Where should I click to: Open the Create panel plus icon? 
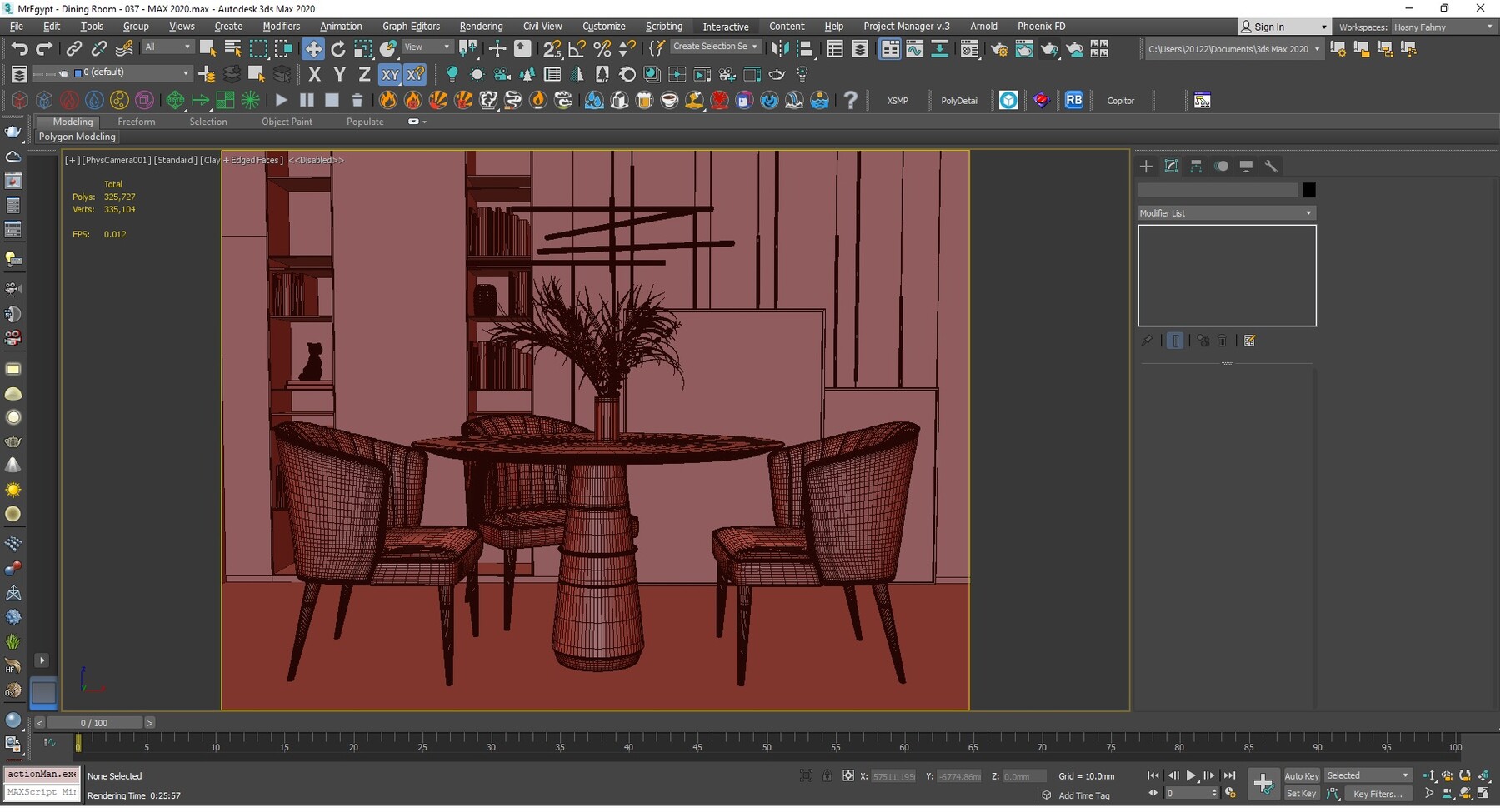point(1146,166)
